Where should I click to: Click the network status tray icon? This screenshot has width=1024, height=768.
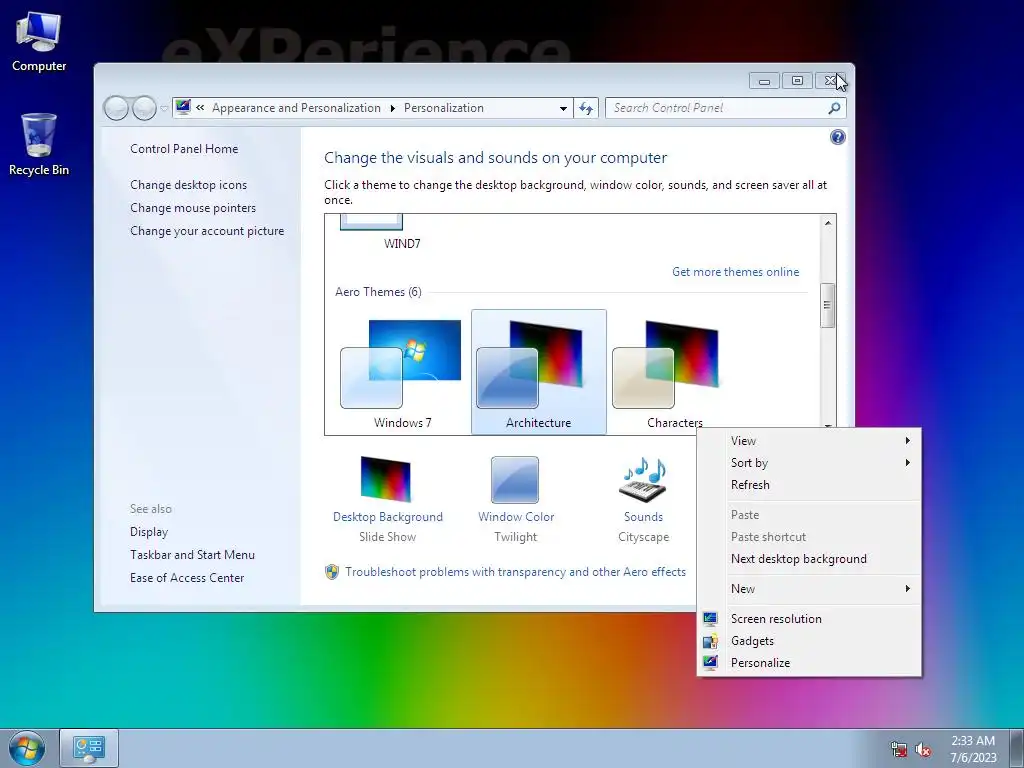point(899,750)
